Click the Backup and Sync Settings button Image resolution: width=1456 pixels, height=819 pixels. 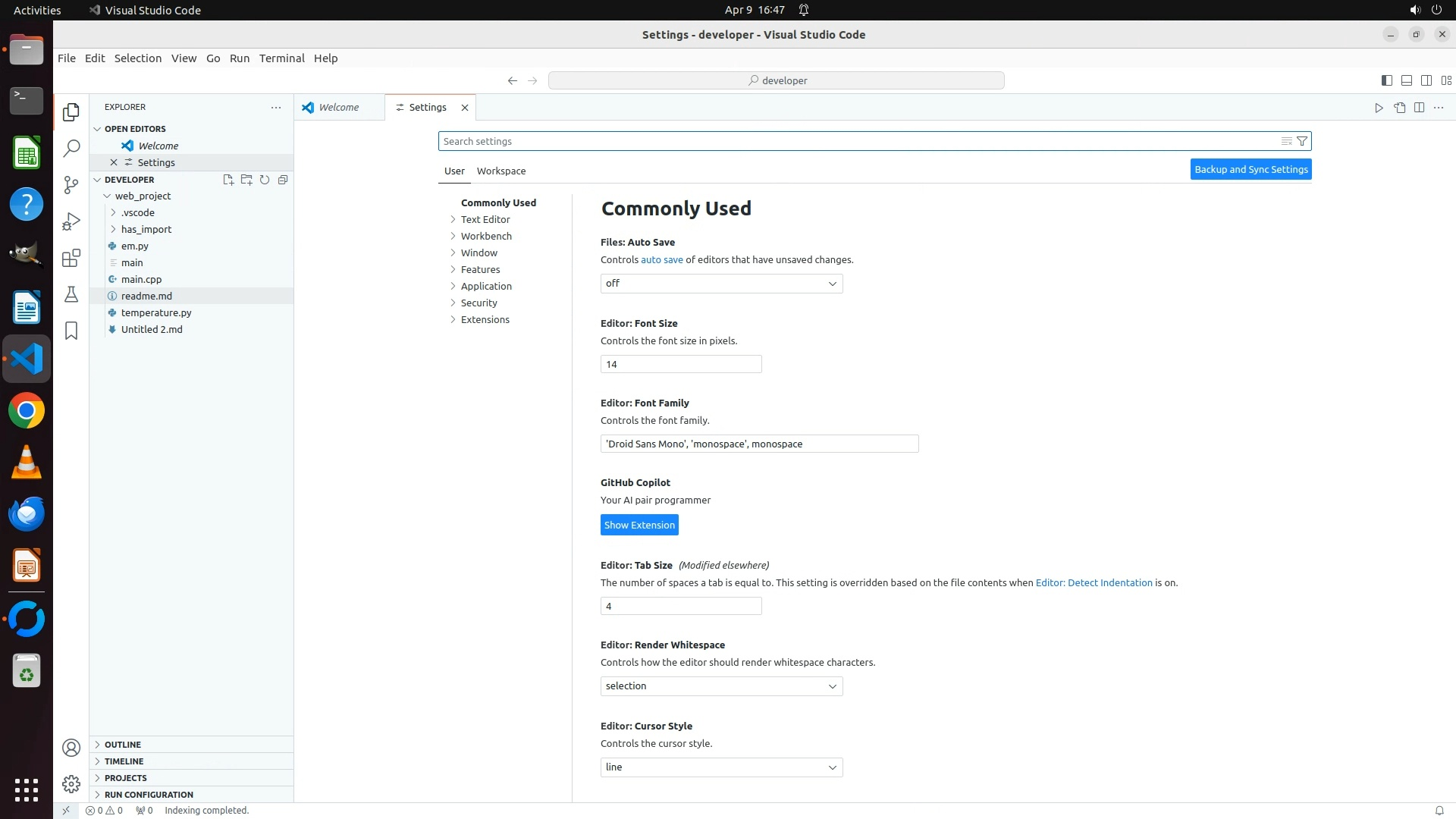tap(1250, 169)
